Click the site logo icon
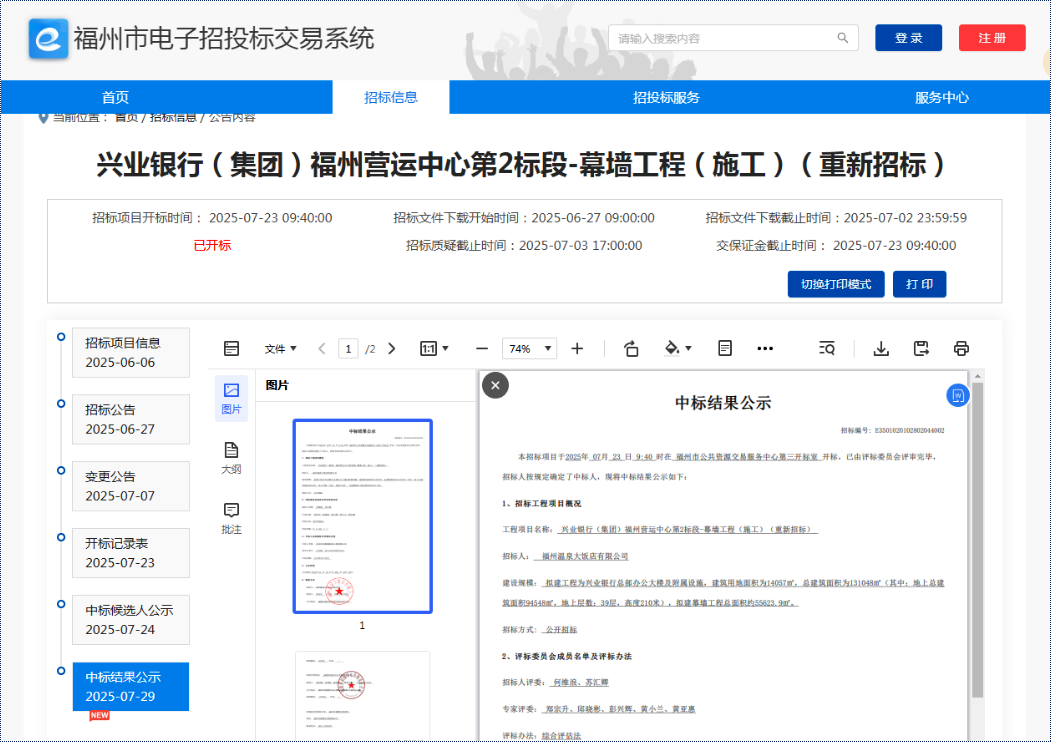 coord(48,38)
